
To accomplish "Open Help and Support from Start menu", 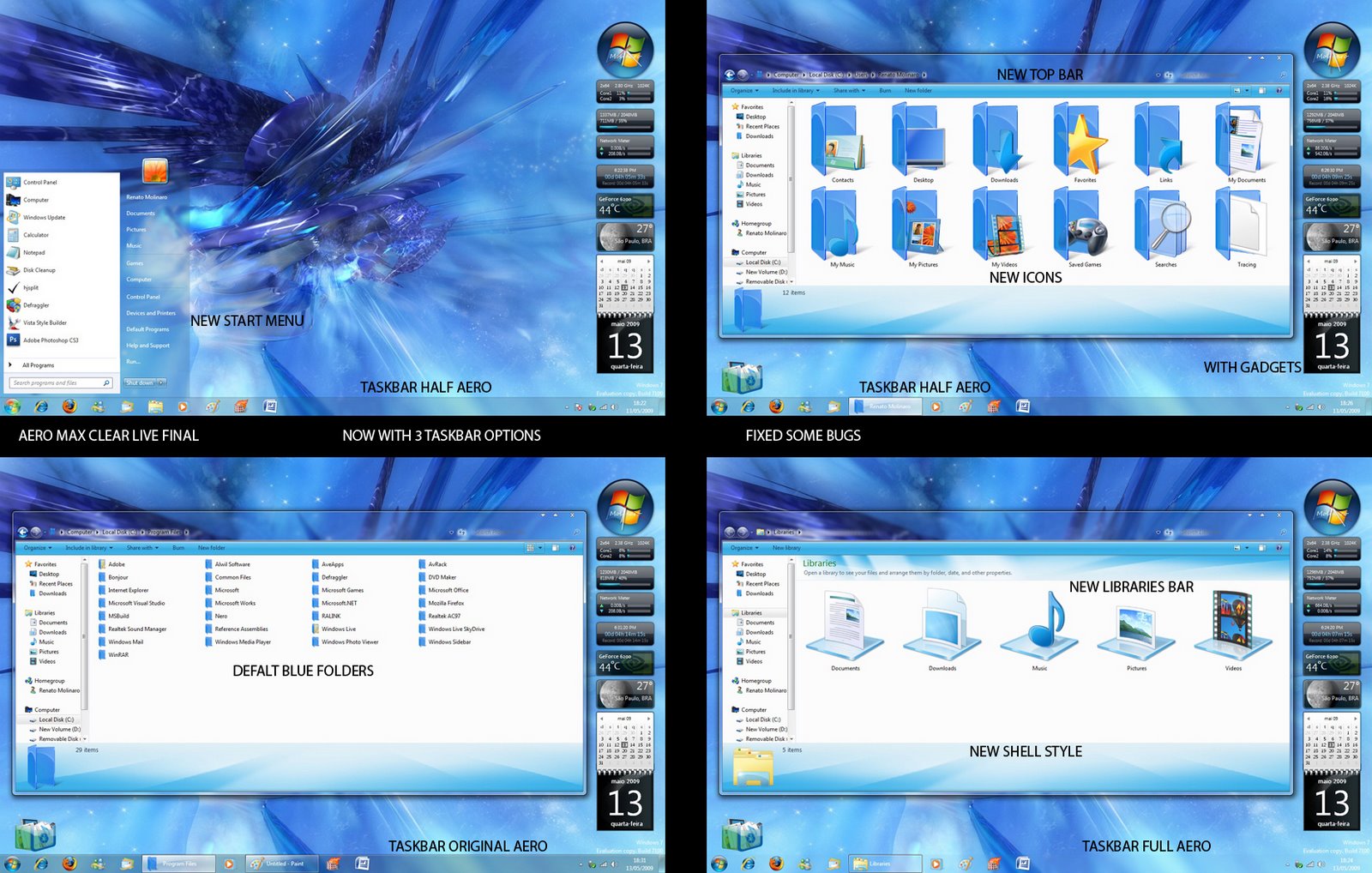I will 147,346.
